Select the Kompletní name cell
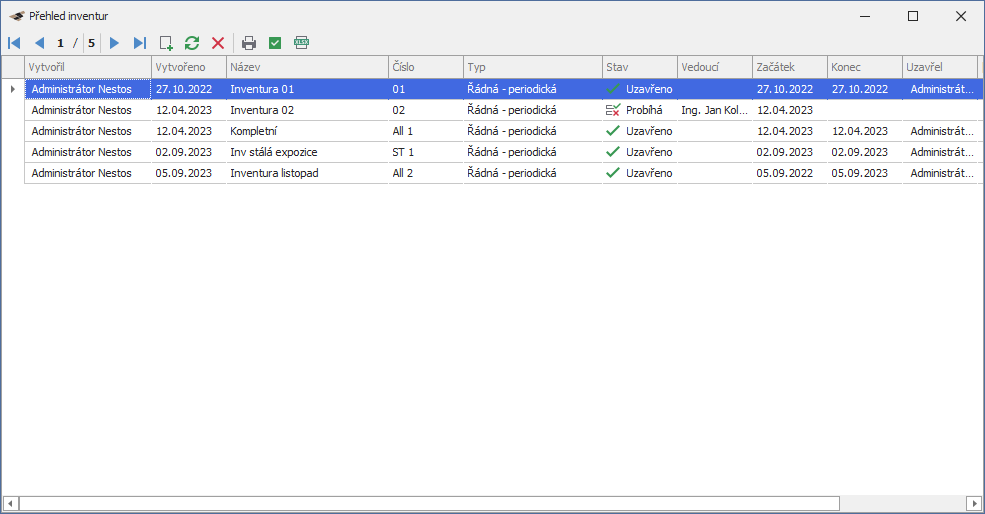985x514 pixels. pos(307,131)
